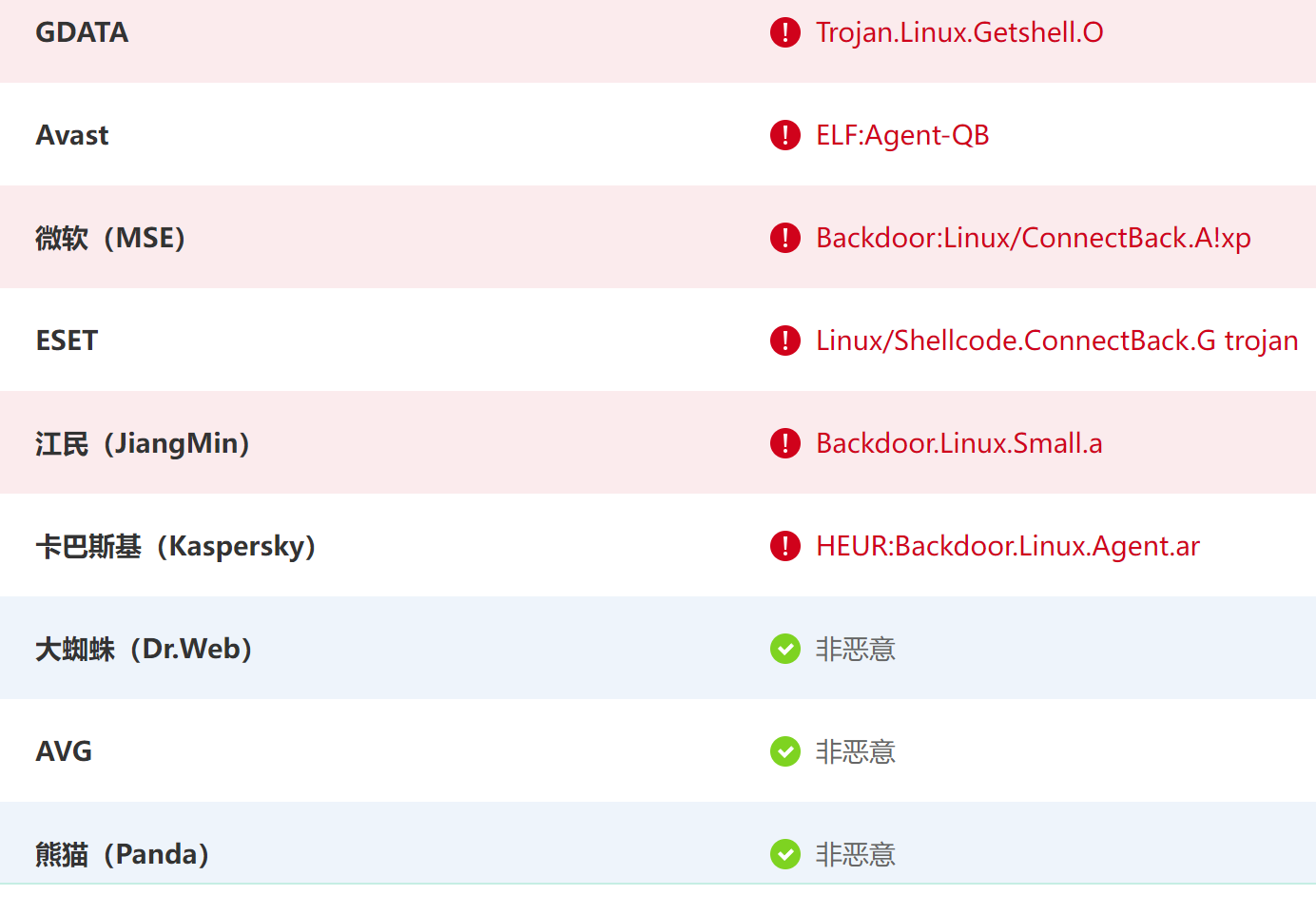The width and height of the screenshot is (1316, 915).
Task: Select the 大蜘蛛 (Dr.Web) engine name
Action: point(144,649)
